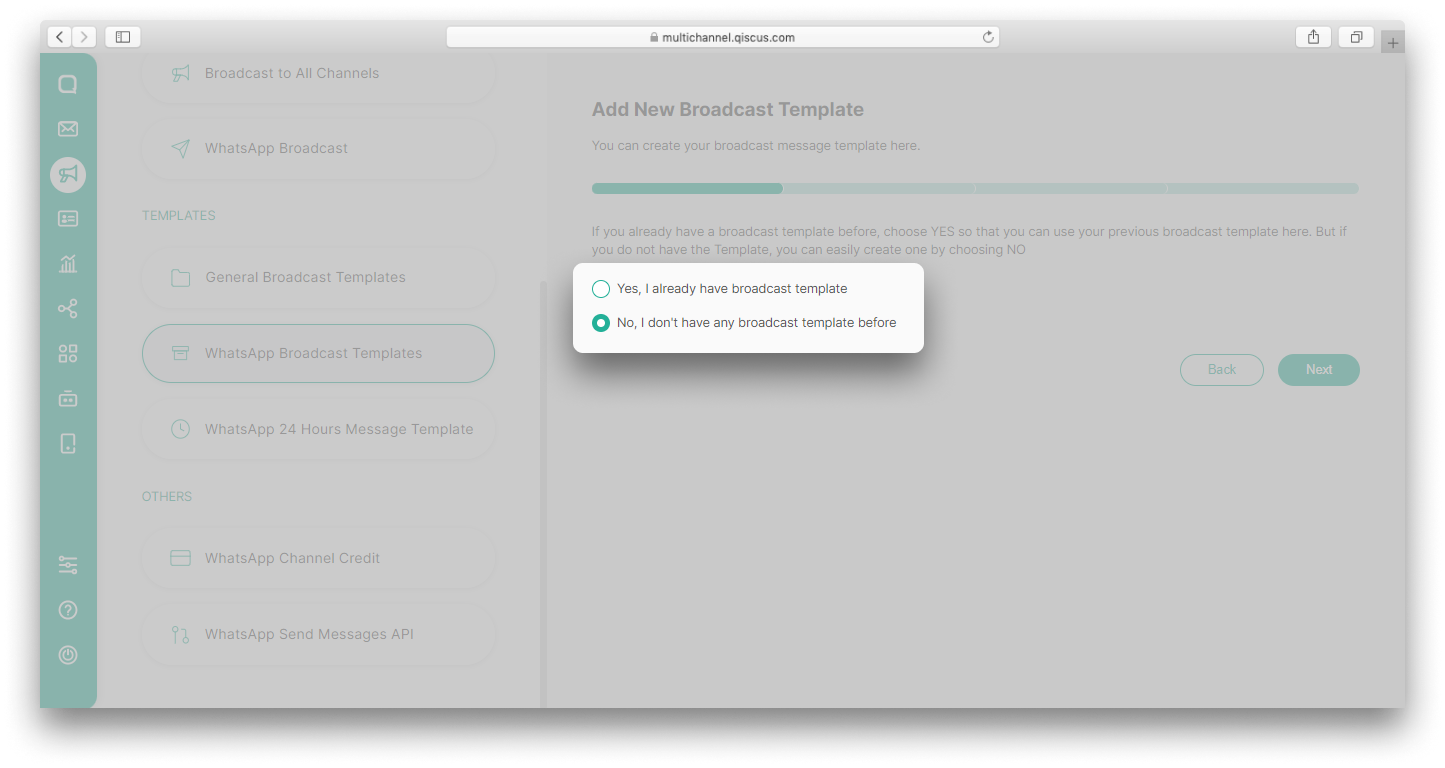Select No, I don't have any broadcast template
1445x768 pixels.
tap(744, 323)
